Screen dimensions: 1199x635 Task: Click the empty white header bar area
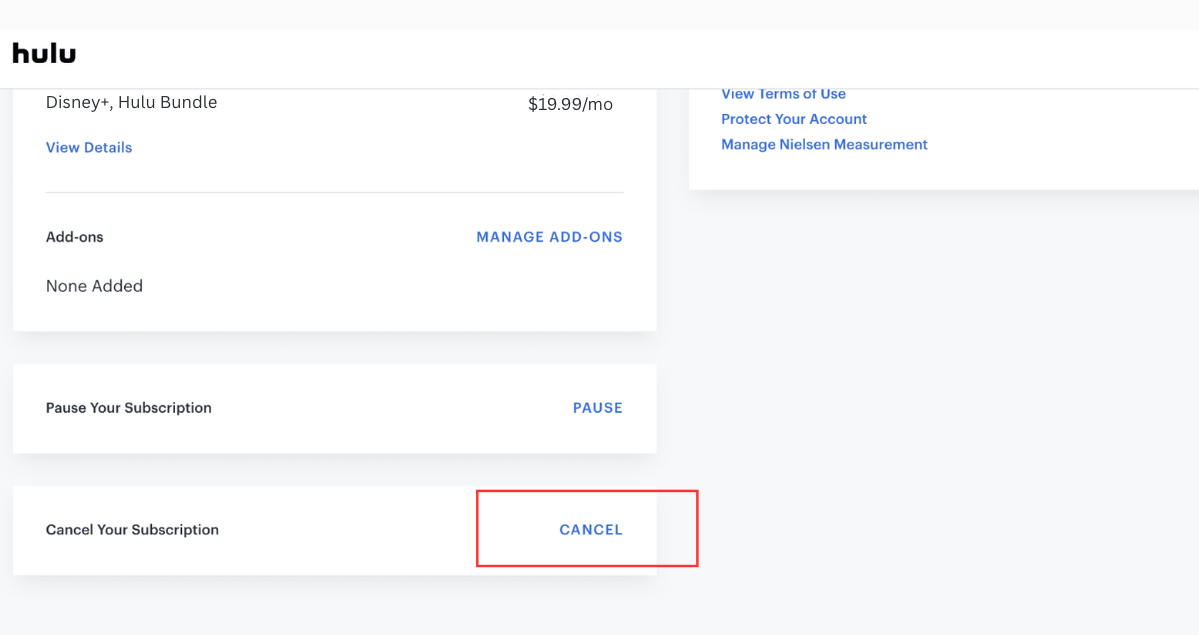[600, 58]
